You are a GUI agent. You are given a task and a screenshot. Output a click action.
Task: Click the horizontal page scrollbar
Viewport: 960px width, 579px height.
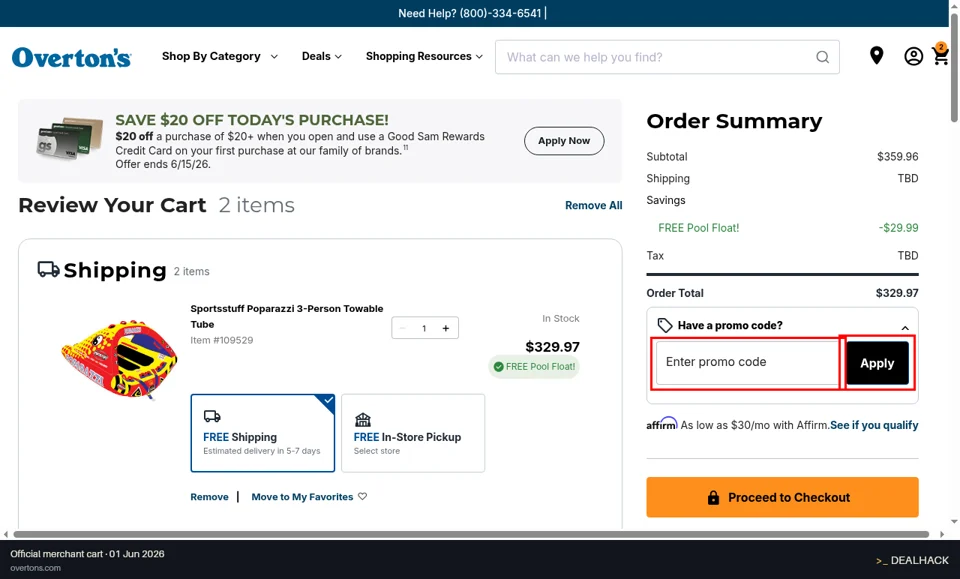point(471,534)
